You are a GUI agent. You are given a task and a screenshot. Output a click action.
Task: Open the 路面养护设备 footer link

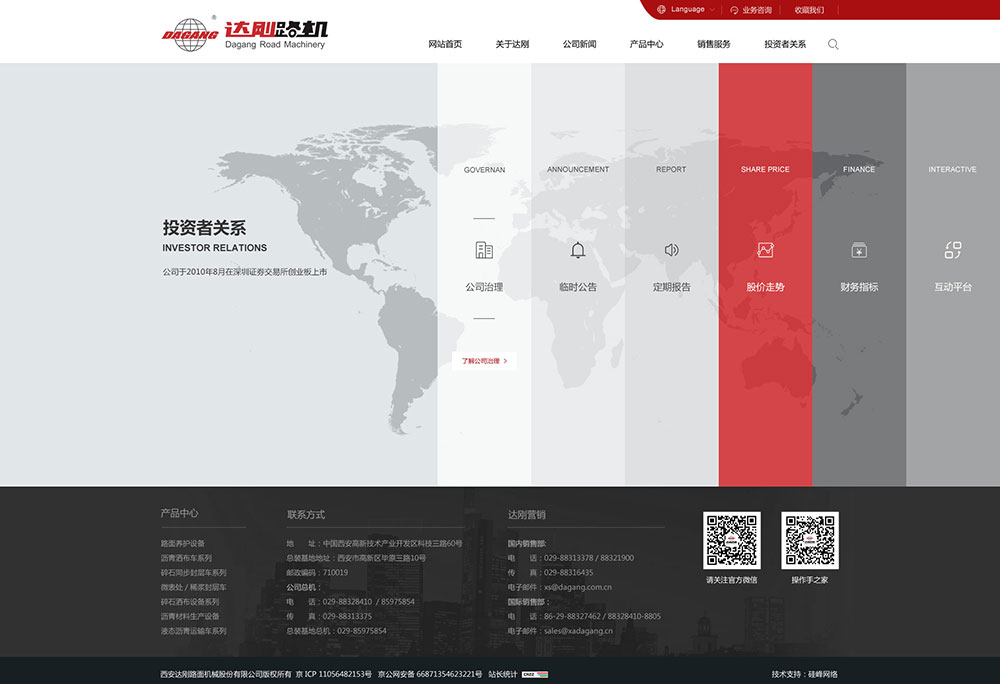coord(182,543)
